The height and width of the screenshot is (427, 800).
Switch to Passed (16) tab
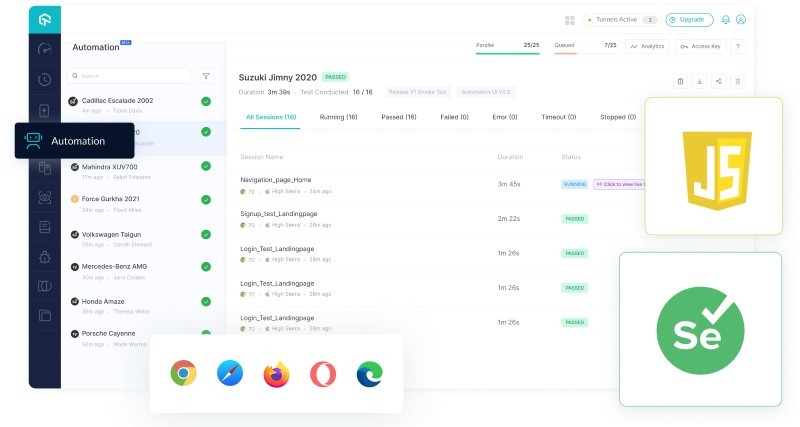coord(399,117)
